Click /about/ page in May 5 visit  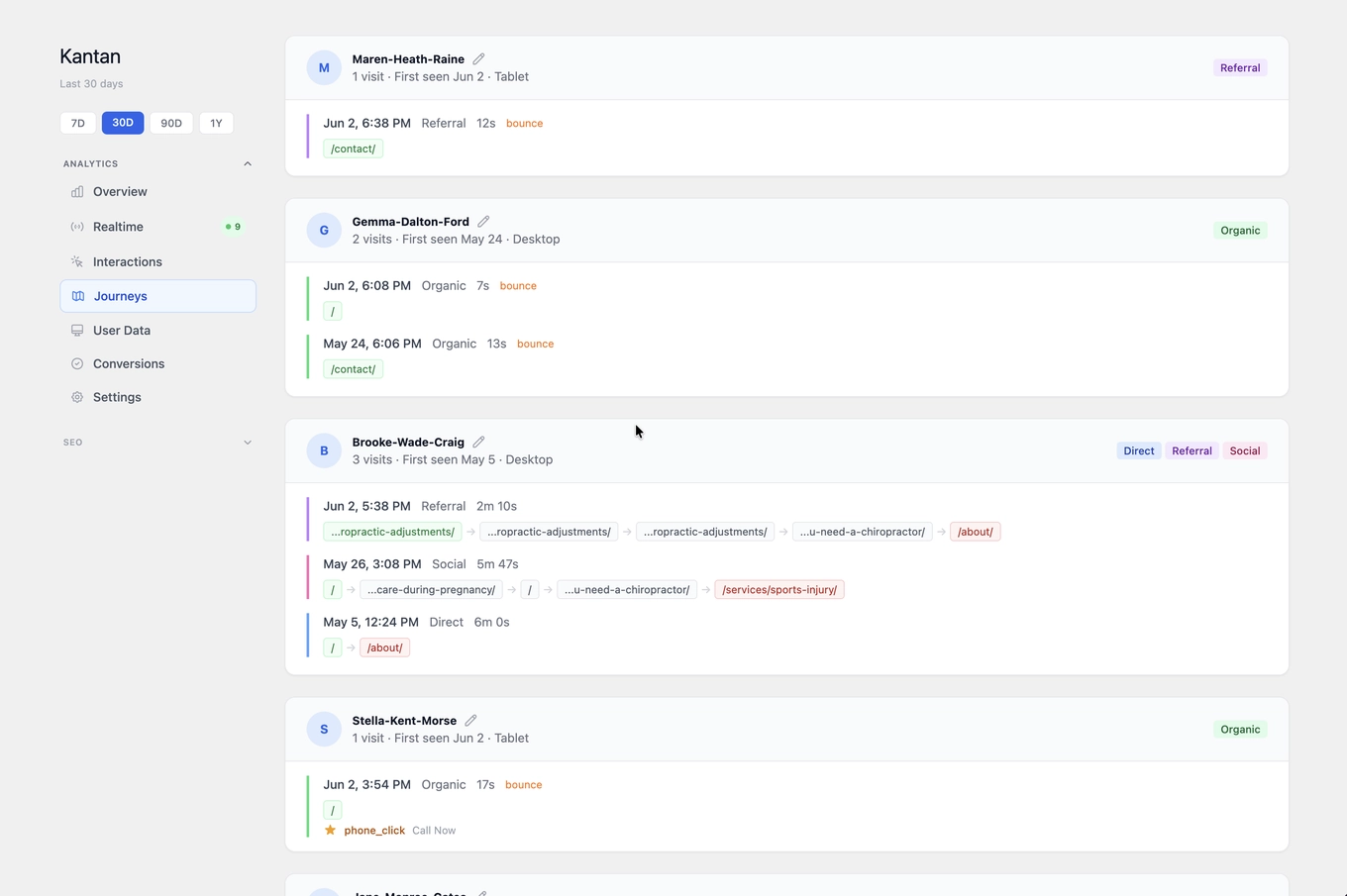coord(384,647)
